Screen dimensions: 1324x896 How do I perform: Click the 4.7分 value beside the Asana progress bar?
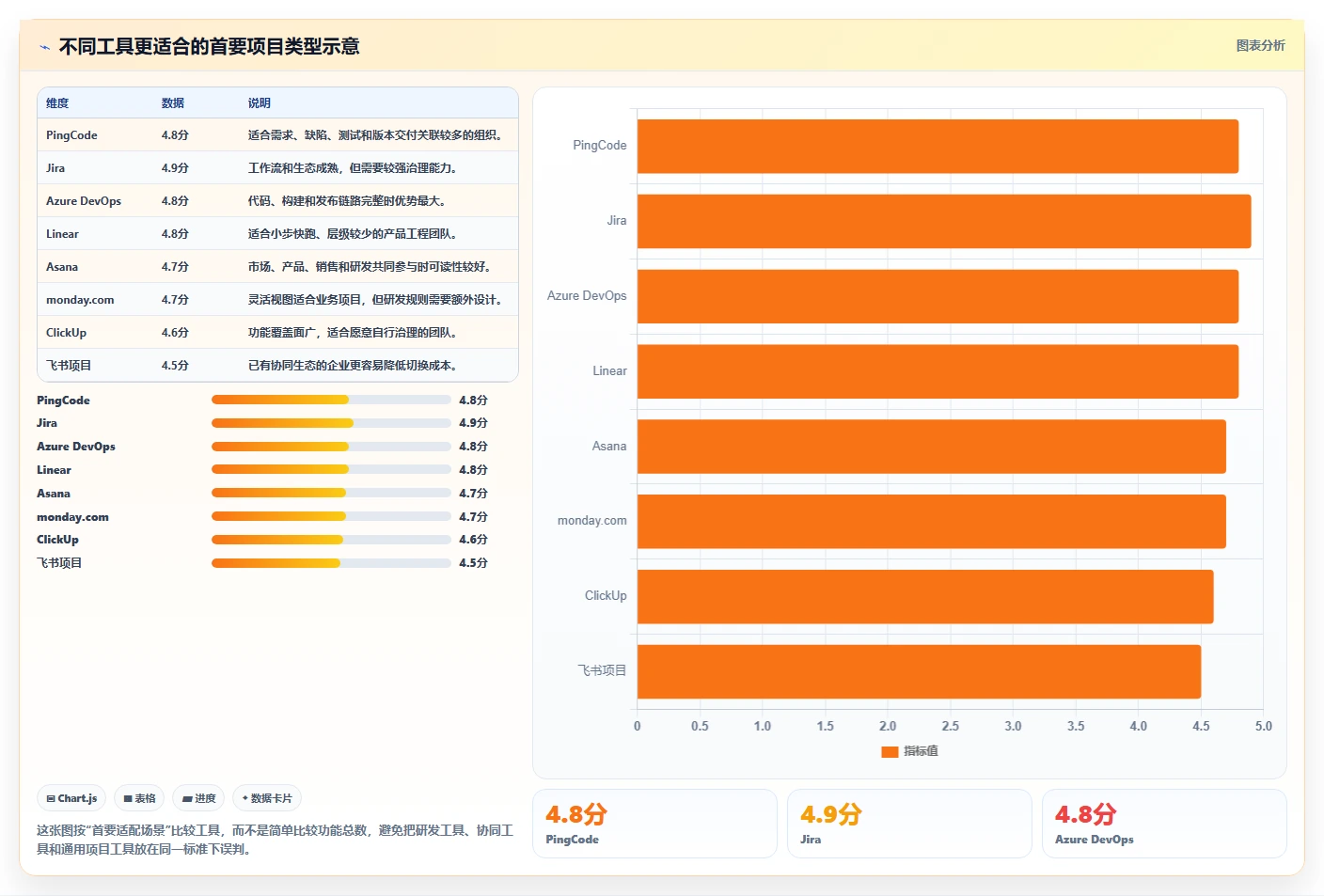pos(473,494)
